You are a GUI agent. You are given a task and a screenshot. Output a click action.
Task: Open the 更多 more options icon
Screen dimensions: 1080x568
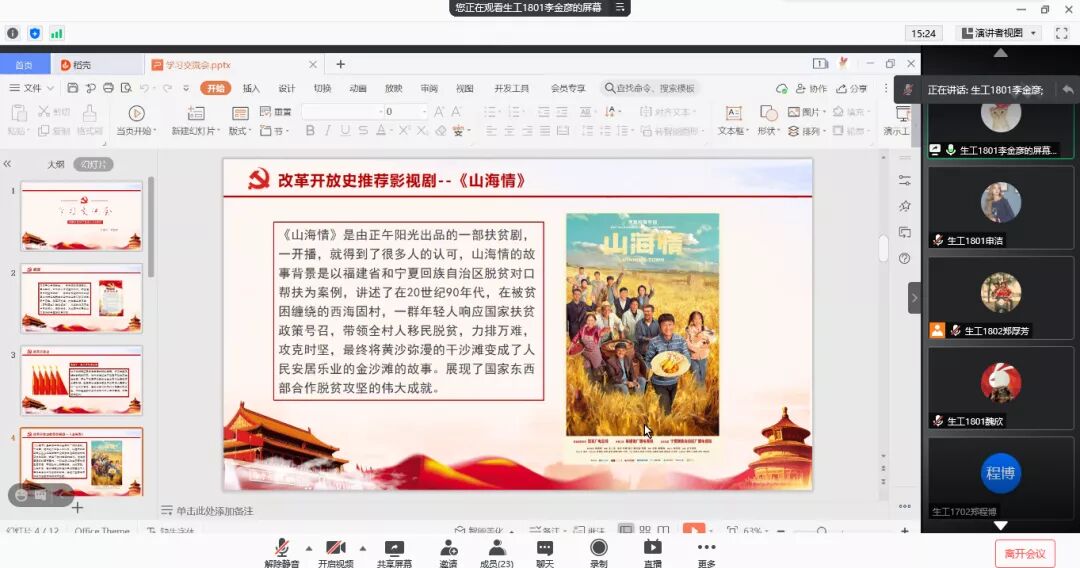706,549
